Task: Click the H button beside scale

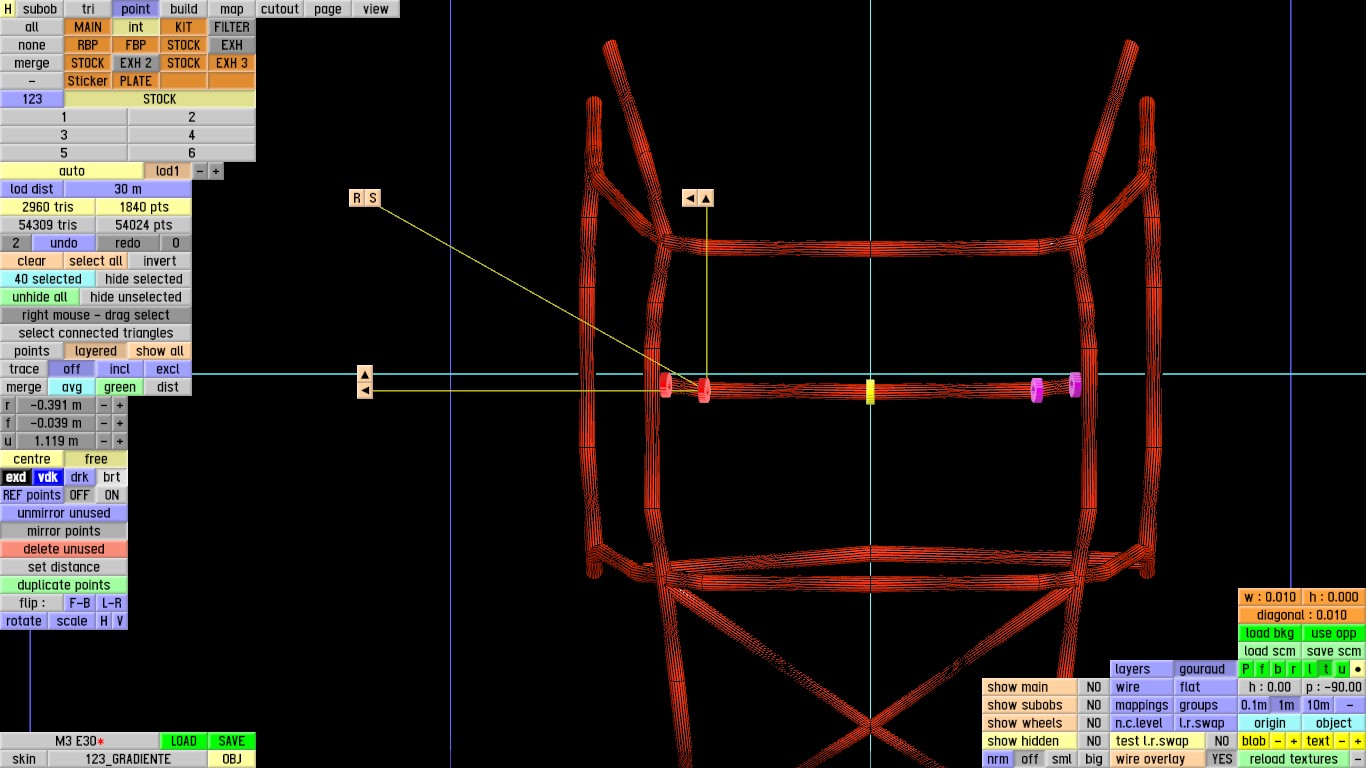Action: [x=104, y=621]
